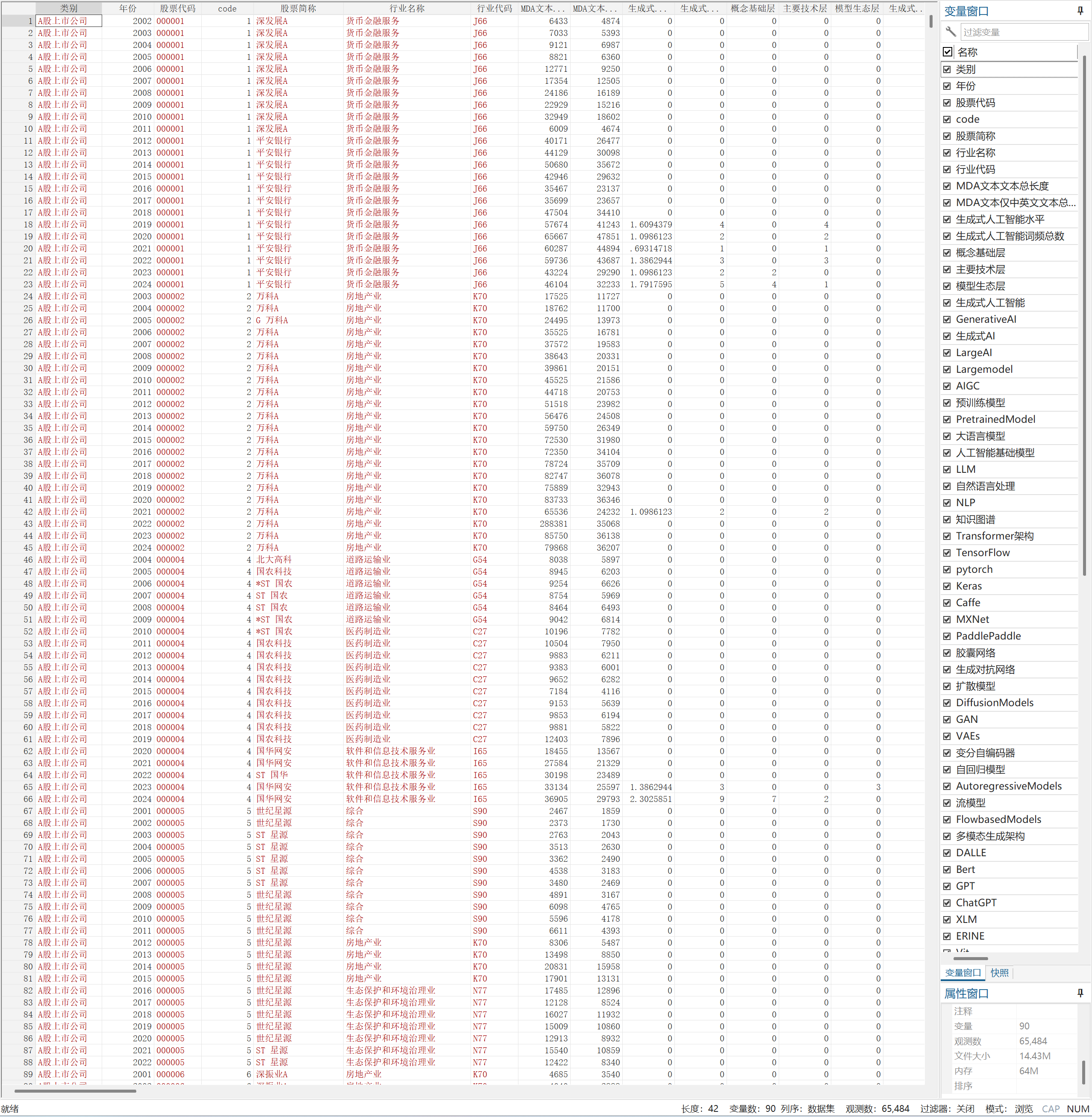Image resolution: width=1092 pixels, height=1117 pixels.
Task: Switch to the 快照 tab
Action: point(999,973)
